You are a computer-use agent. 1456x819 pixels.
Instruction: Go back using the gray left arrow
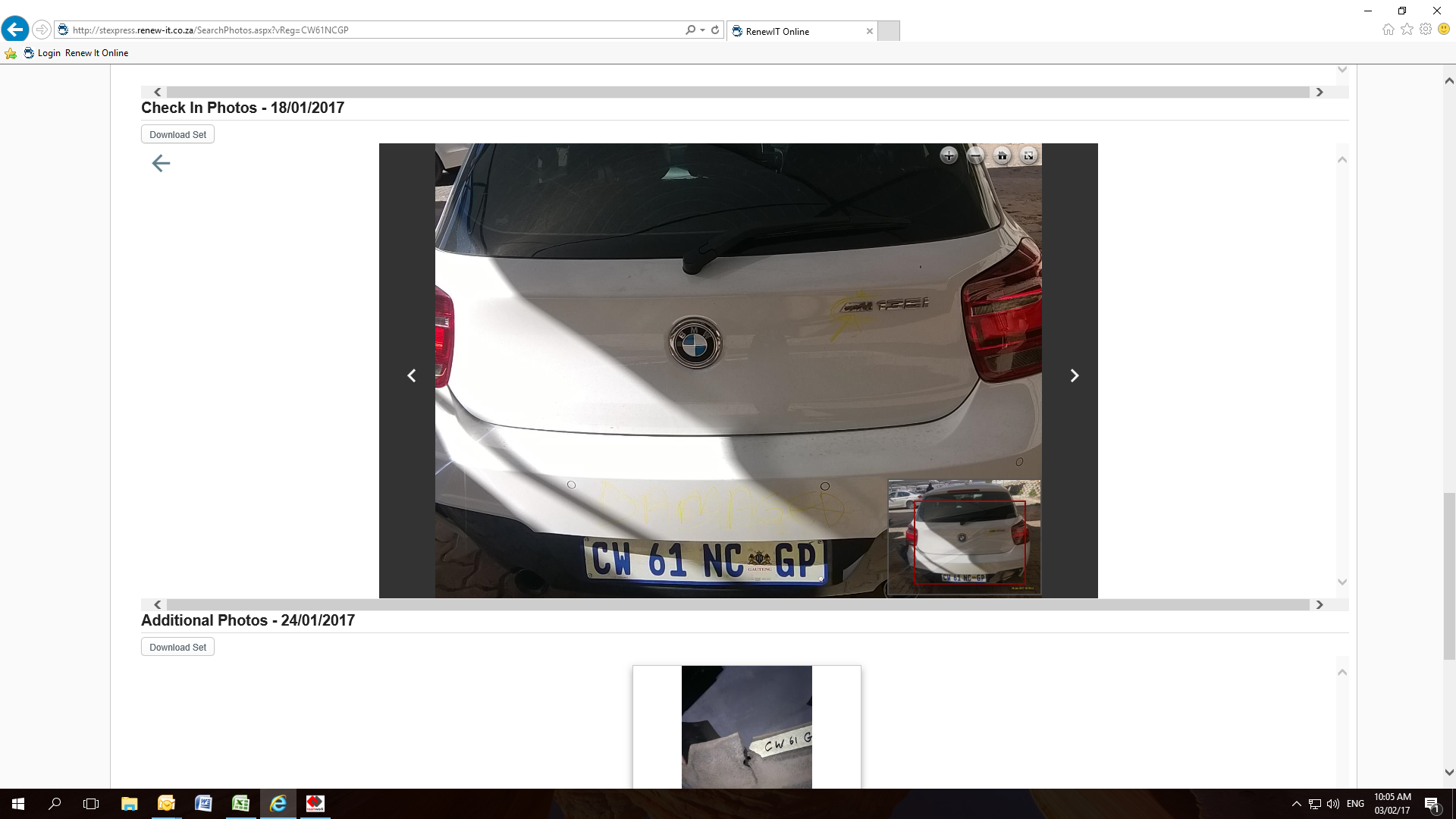point(161,163)
